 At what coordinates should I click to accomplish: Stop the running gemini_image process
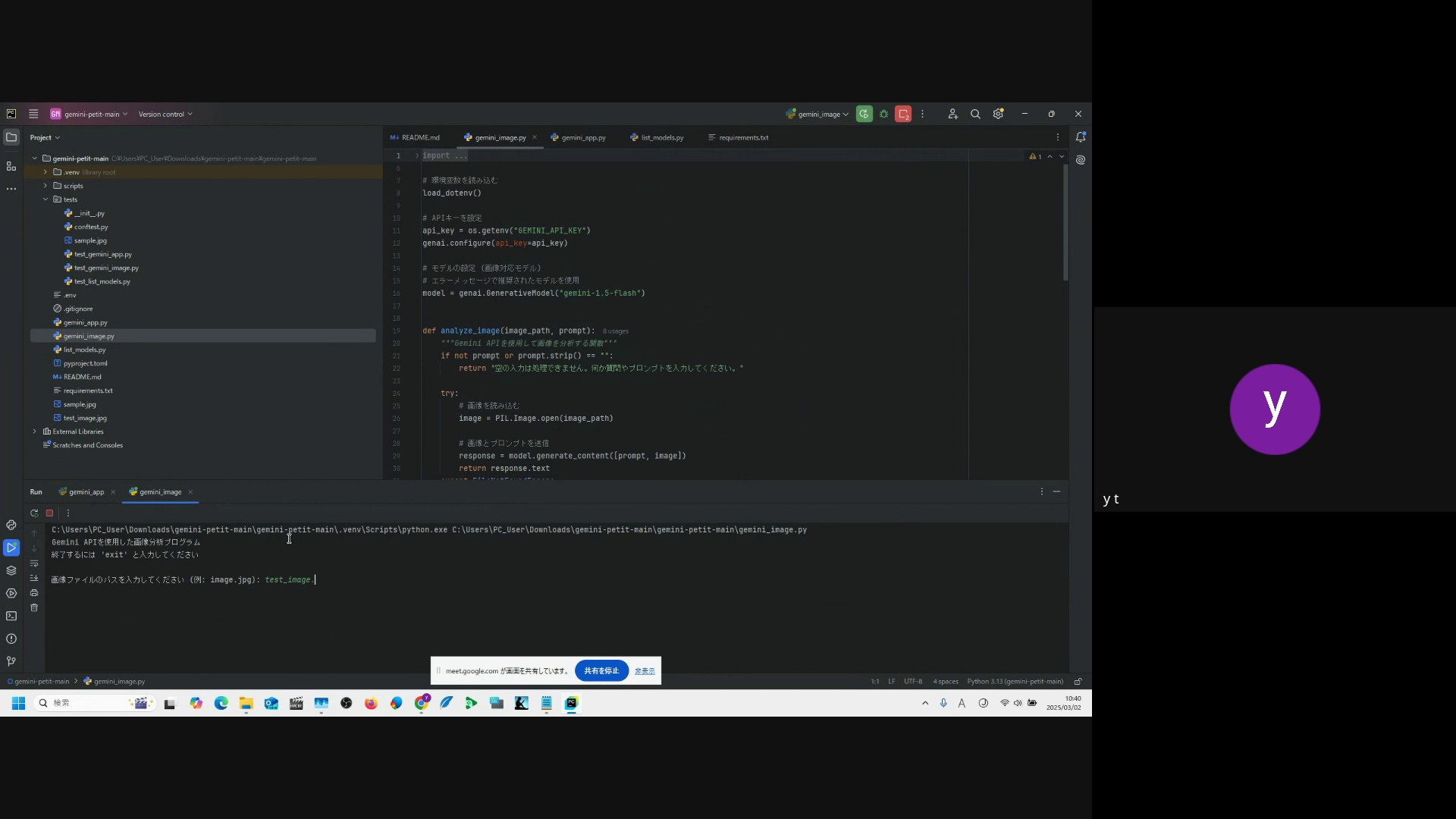[49, 513]
